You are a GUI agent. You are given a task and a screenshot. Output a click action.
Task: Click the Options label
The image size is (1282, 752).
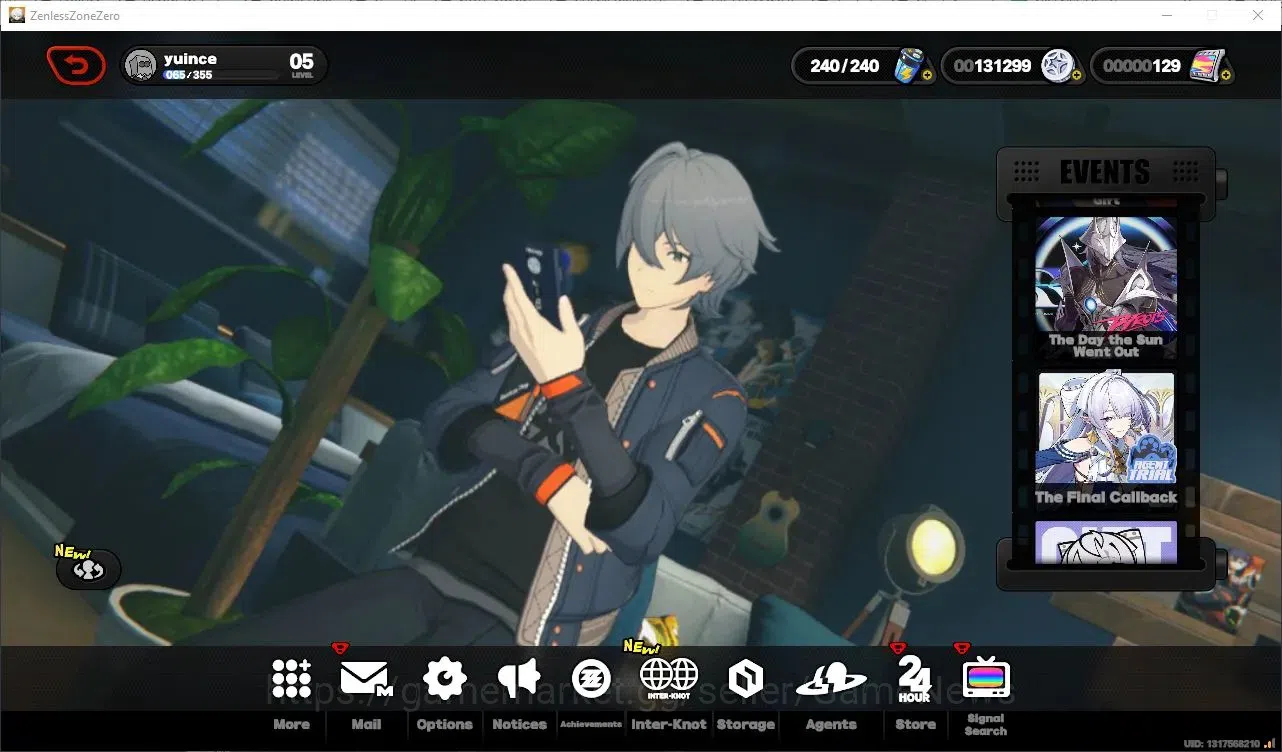coord(445,724)
